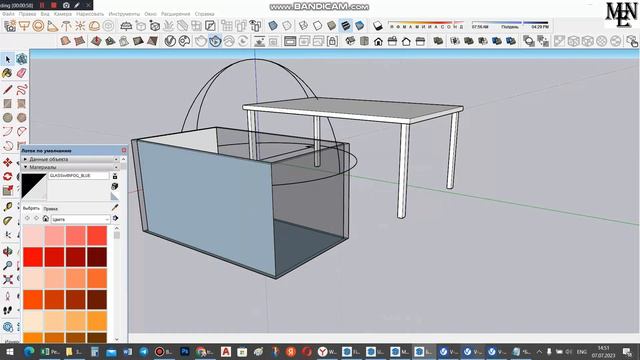This screenshot has width=640, height=360.
Task: Pick the bright red color swatch
Action: tap(33, 257)
